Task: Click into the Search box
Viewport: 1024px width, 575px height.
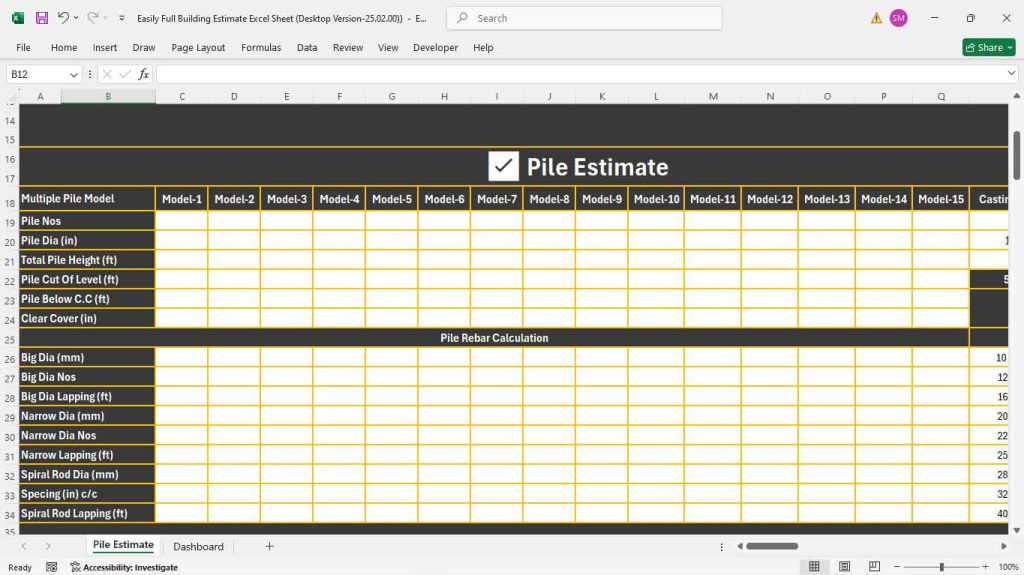Action: pyautogui.click(x=584, y=18)
